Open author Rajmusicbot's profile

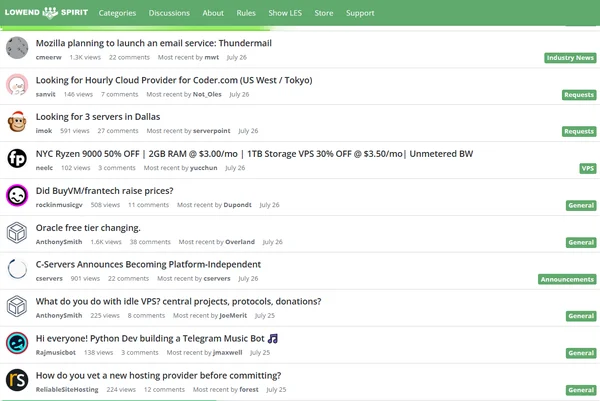pyautogui.click(x=56, y=352)
